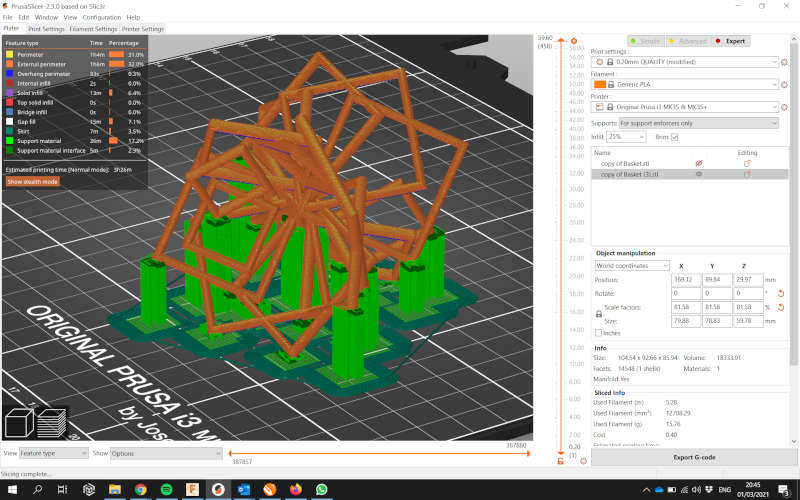800x500 pixels.
Task: Switch to sliced layers preview icon
Action: pos(52,423)
